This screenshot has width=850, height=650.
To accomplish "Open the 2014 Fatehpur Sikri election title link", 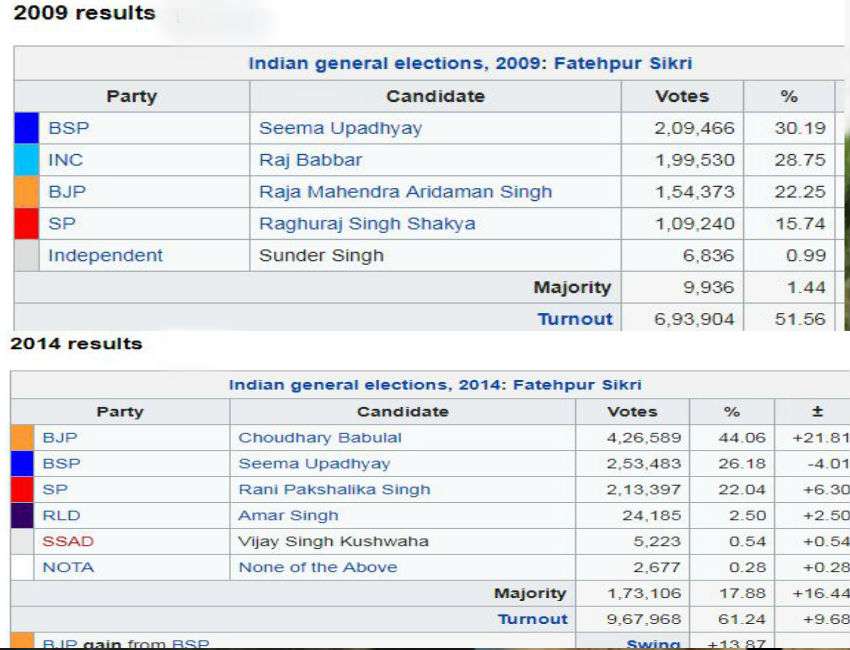I will pos(435,385).
